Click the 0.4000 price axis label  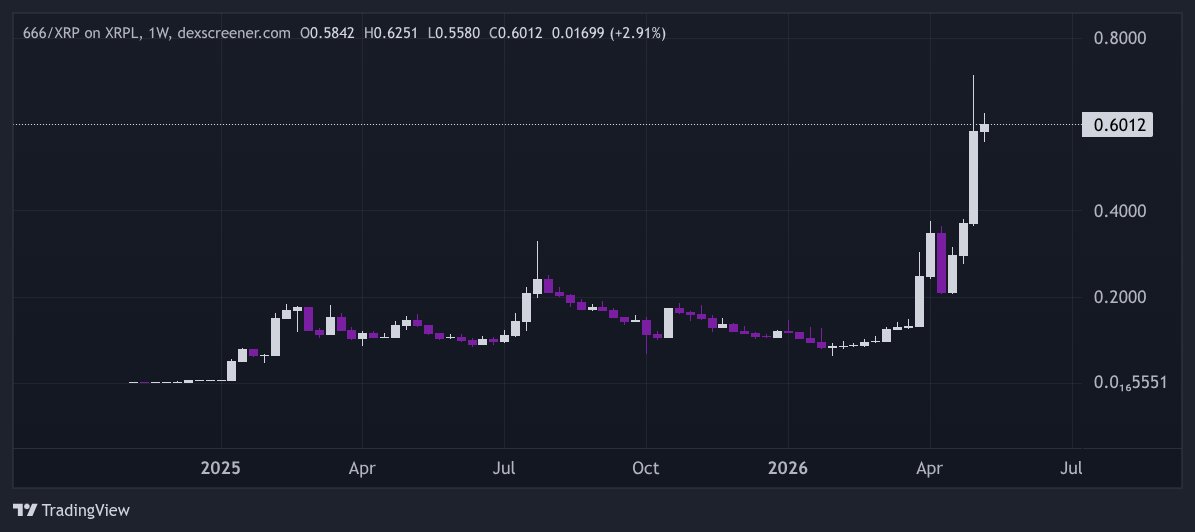coord(1119,210)
